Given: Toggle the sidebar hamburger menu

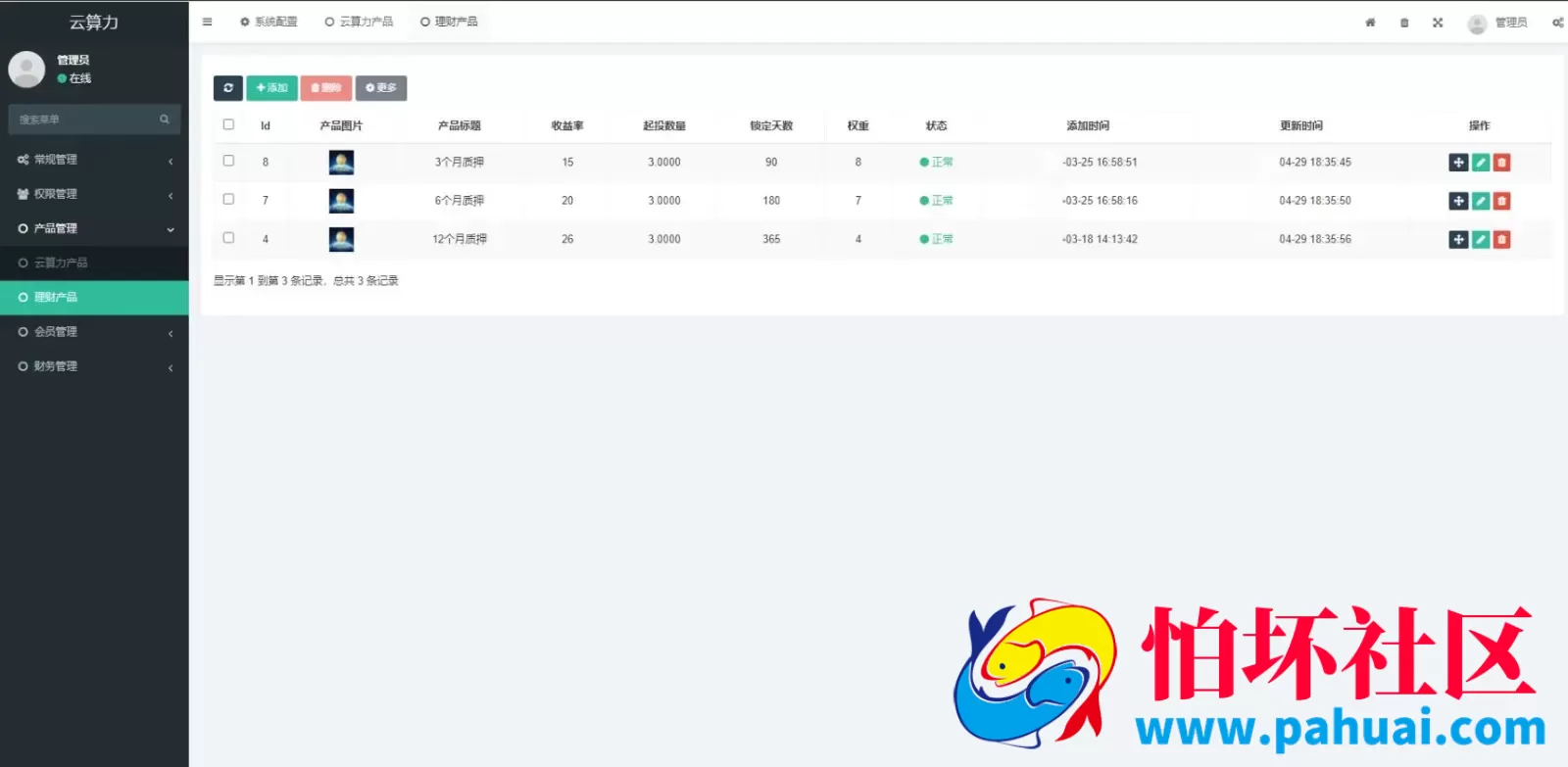Looking at the screenshot, I should [207, 22].
